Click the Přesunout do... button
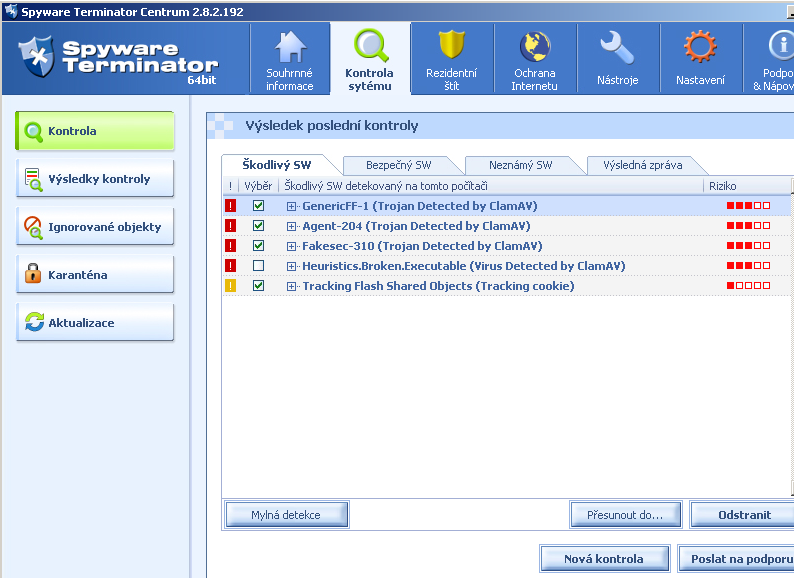 625,515
